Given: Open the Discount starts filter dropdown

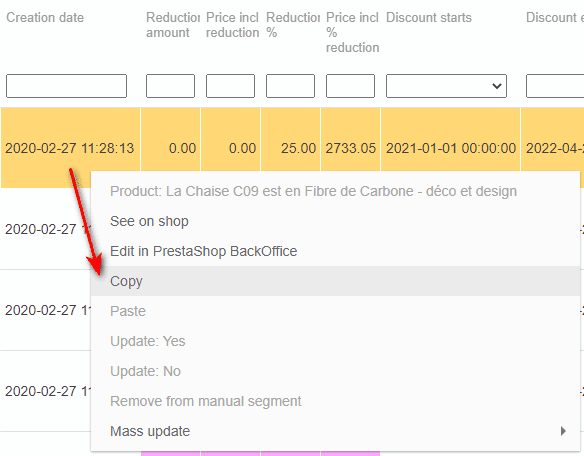Looking at the screenshot, I should 446,86.
